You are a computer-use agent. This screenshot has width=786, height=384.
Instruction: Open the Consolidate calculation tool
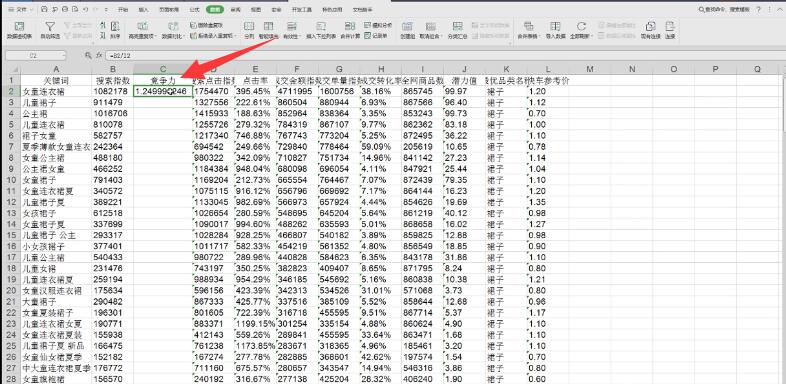point(350,30)
